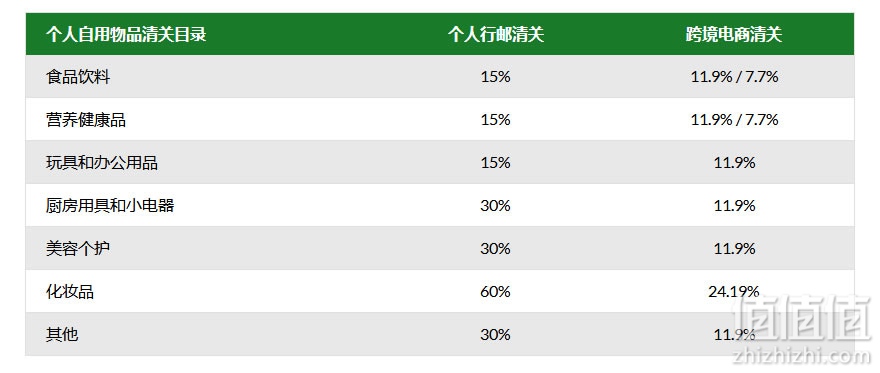The width and height of the screenshot is (880, 373).
Task: Click the 个人行邮清关 column header
Action: [x=496, y=35]
